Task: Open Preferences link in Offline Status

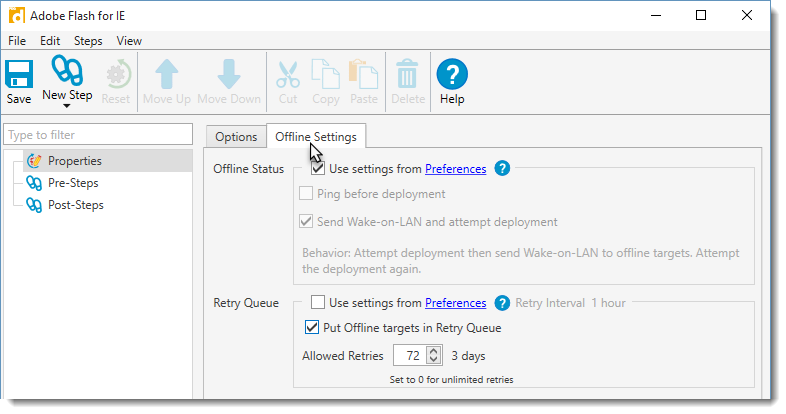Action: click(456, 169)
